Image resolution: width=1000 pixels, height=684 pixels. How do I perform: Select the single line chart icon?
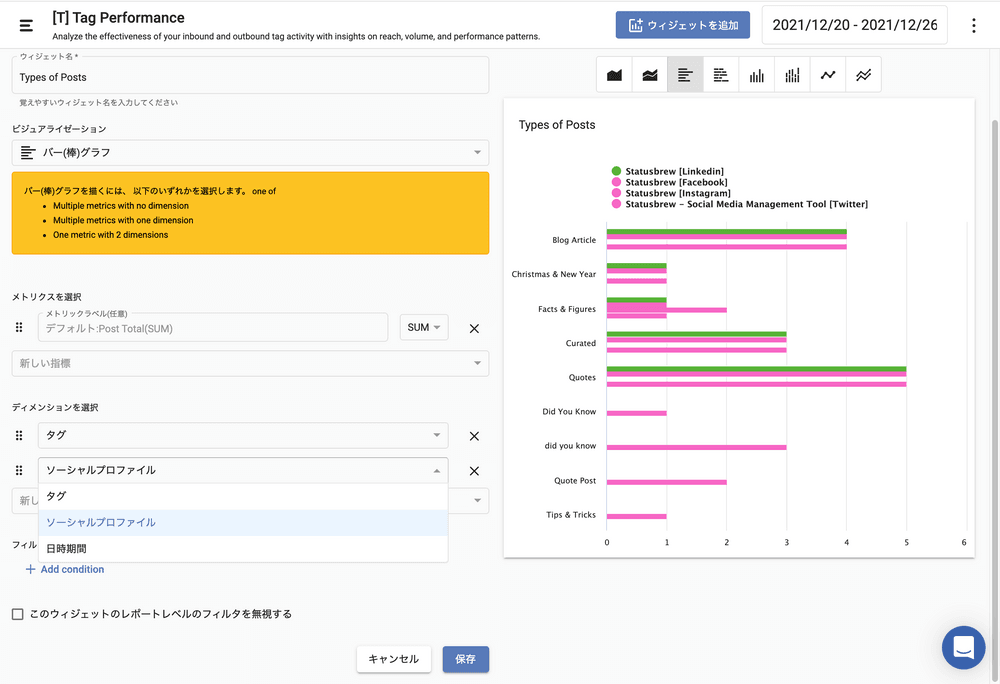[828, 75]
